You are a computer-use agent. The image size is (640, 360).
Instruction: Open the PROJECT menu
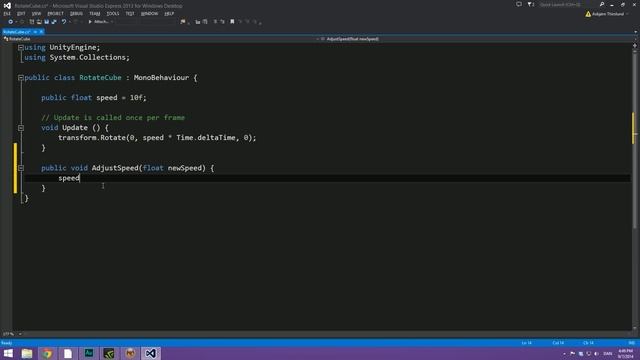pos(56,13)
